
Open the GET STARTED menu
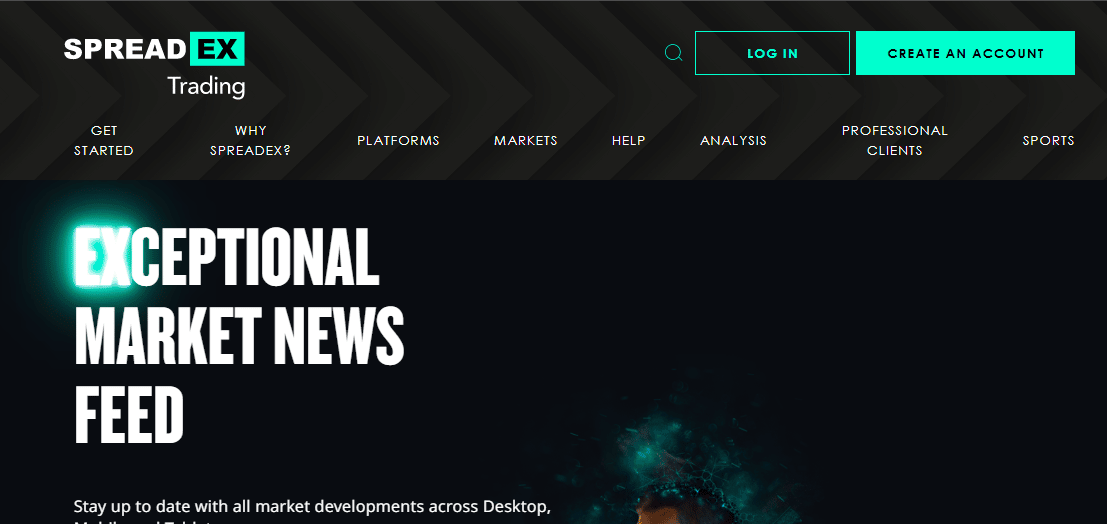104,141
